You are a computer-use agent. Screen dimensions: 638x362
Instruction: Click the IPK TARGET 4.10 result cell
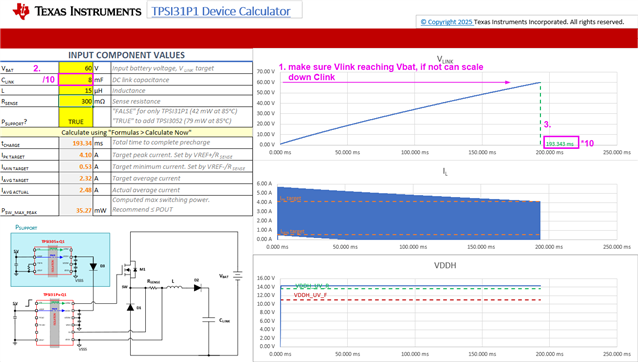pyautogui.click(x=76, y=155)
